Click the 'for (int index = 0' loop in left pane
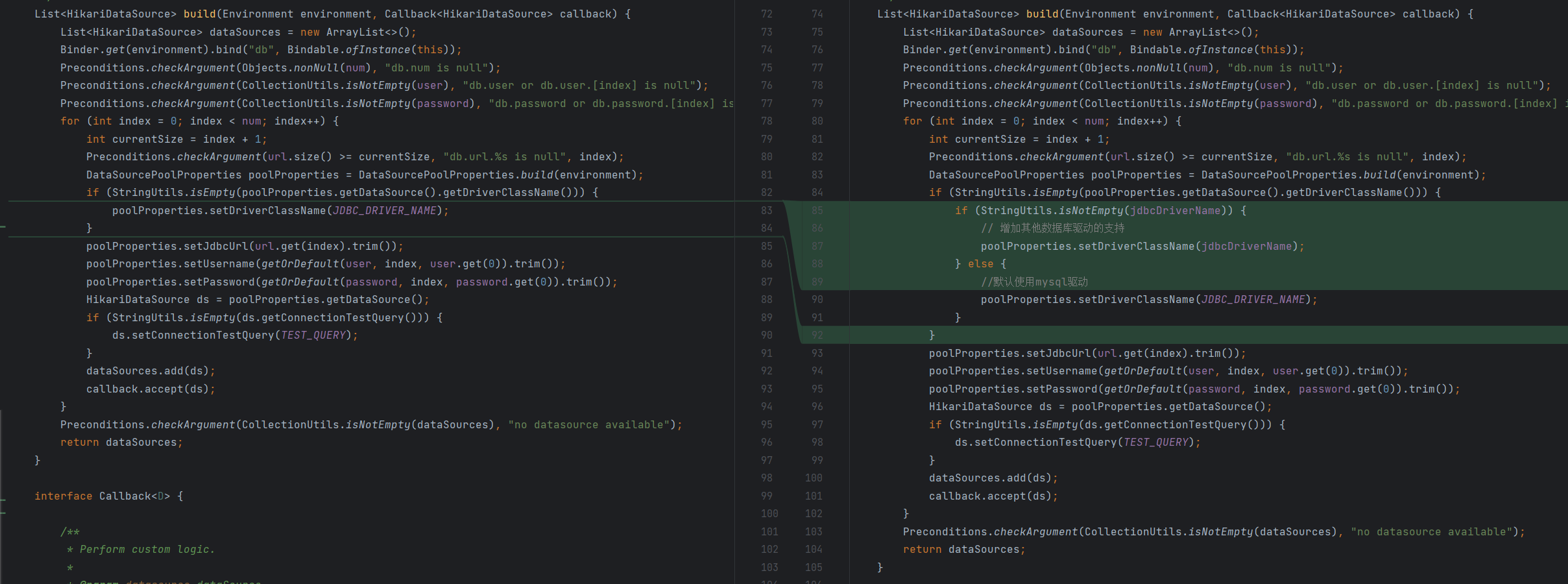This screenshot has width=1568, height=584. point(199,121)
